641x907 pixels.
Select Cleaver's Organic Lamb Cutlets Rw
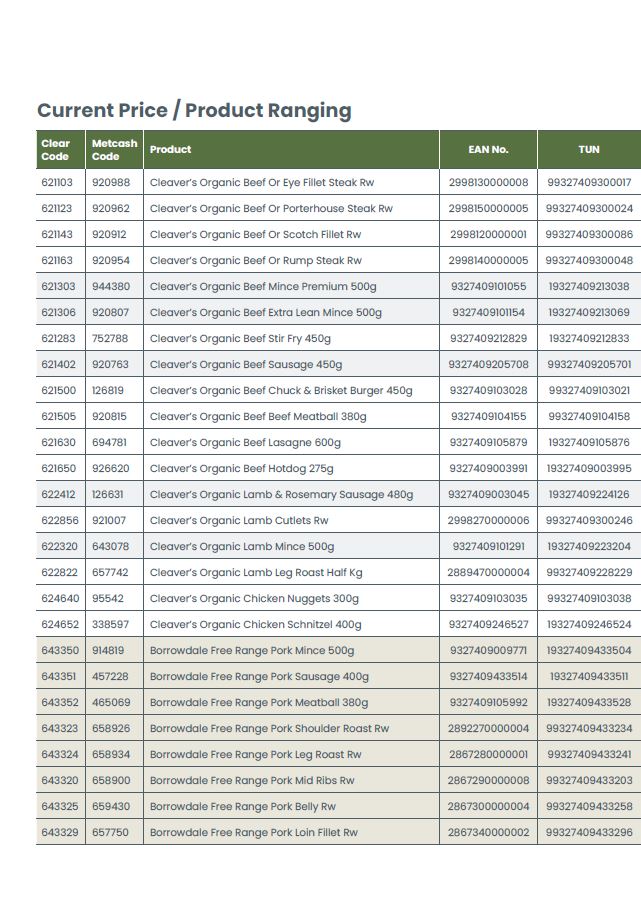click(x=239, y=521)
